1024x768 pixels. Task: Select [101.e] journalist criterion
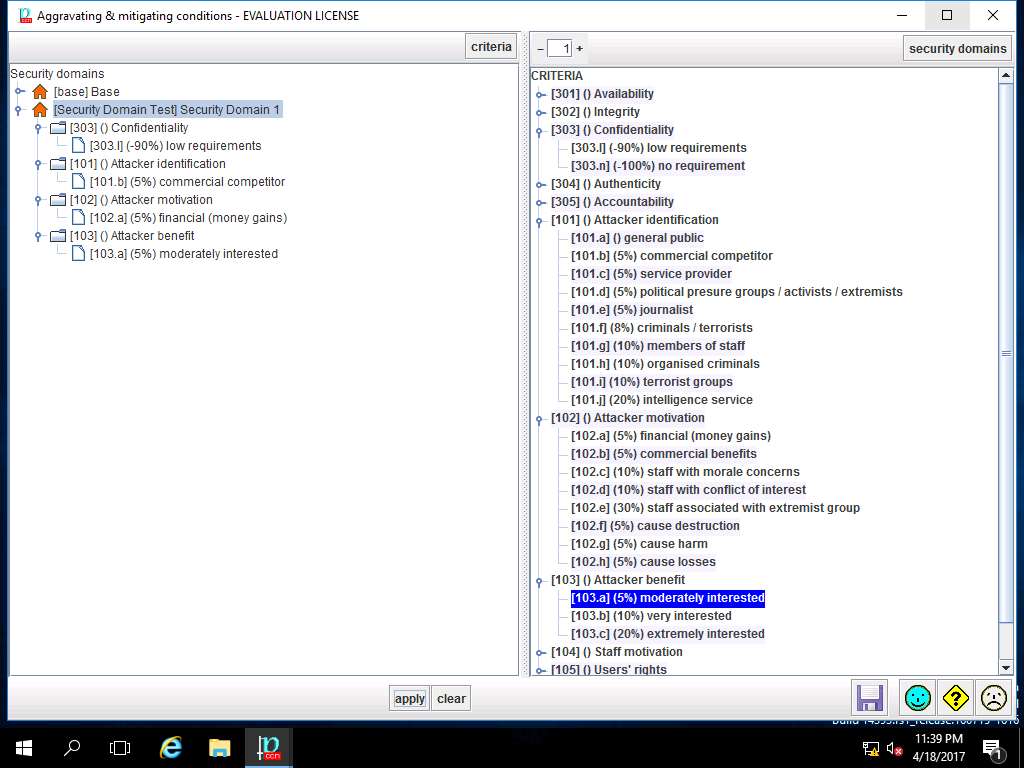[x=632, y=310]
